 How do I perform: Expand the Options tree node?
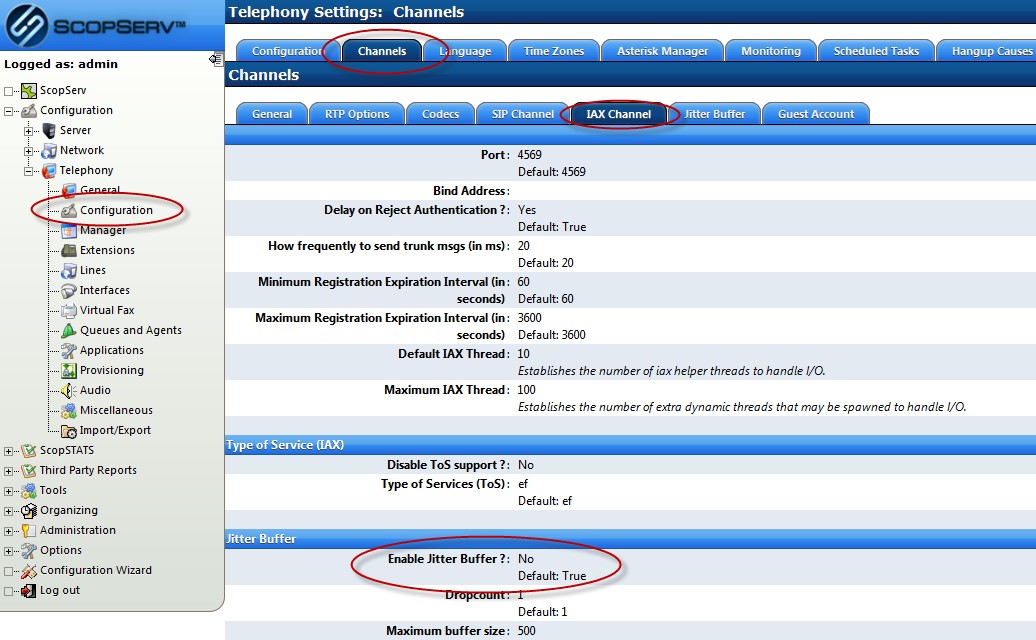pyautogui.click(x=9, y=551)
